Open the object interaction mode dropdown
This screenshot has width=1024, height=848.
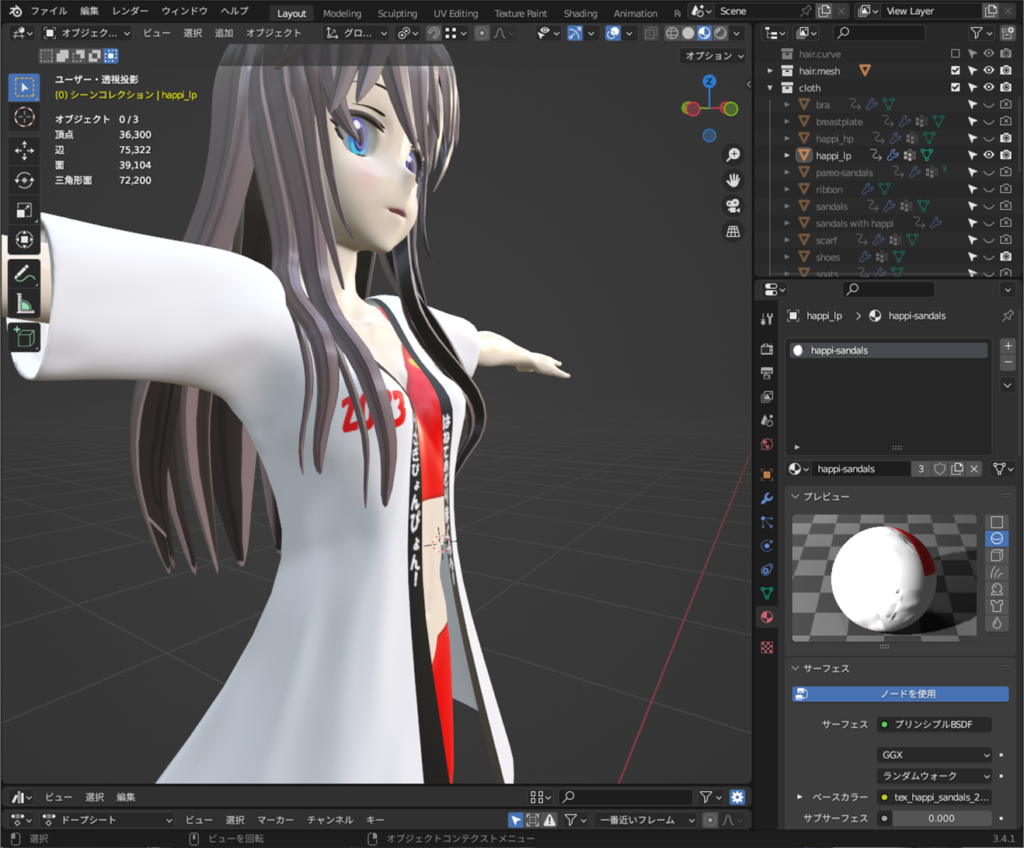pyautogui.click(x=87, y=33)
